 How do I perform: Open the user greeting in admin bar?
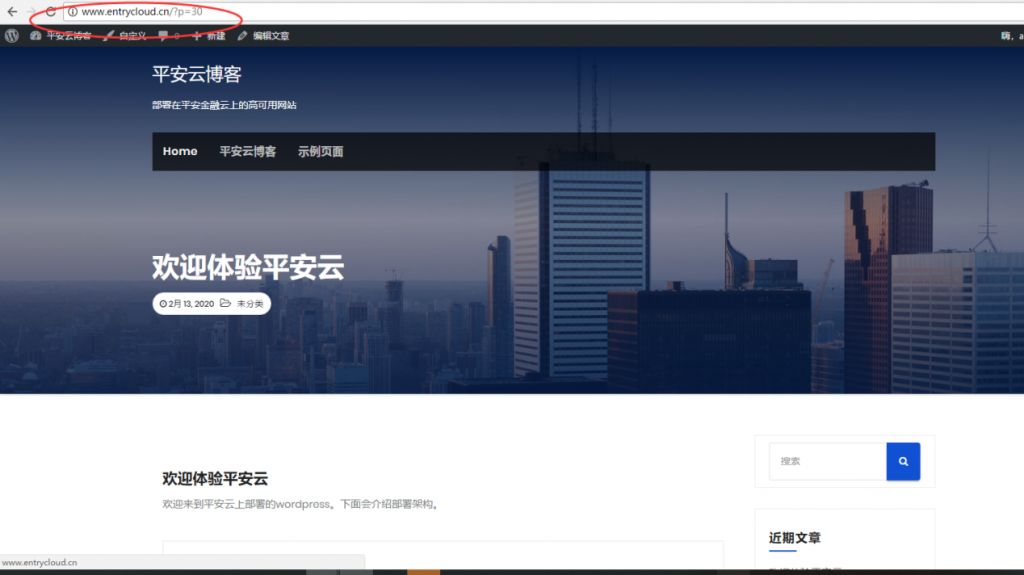1012,36
